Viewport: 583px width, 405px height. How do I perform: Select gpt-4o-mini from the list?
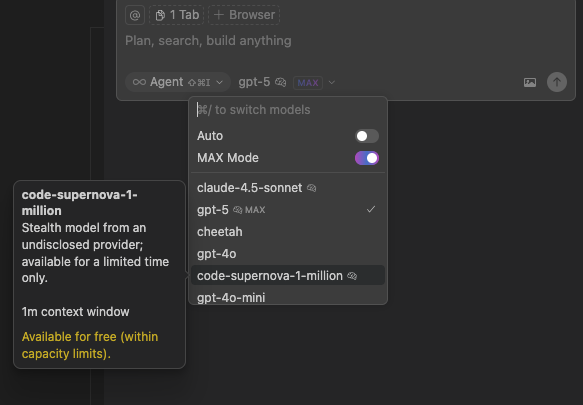point(288,297)
